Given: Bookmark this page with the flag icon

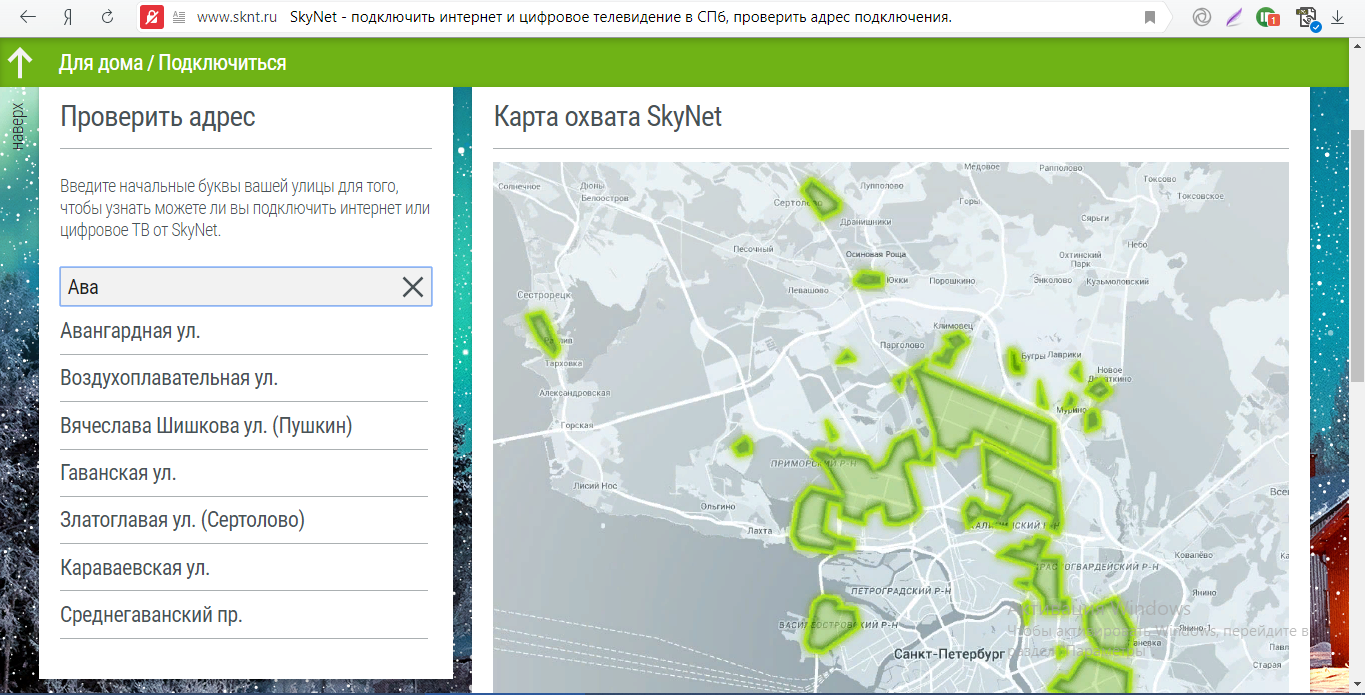Looking at the screenshot, I should coord(1150,17).
